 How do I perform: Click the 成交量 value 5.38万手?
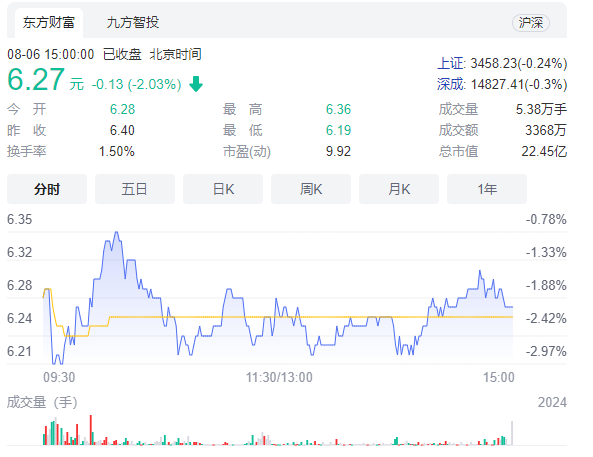541,109
